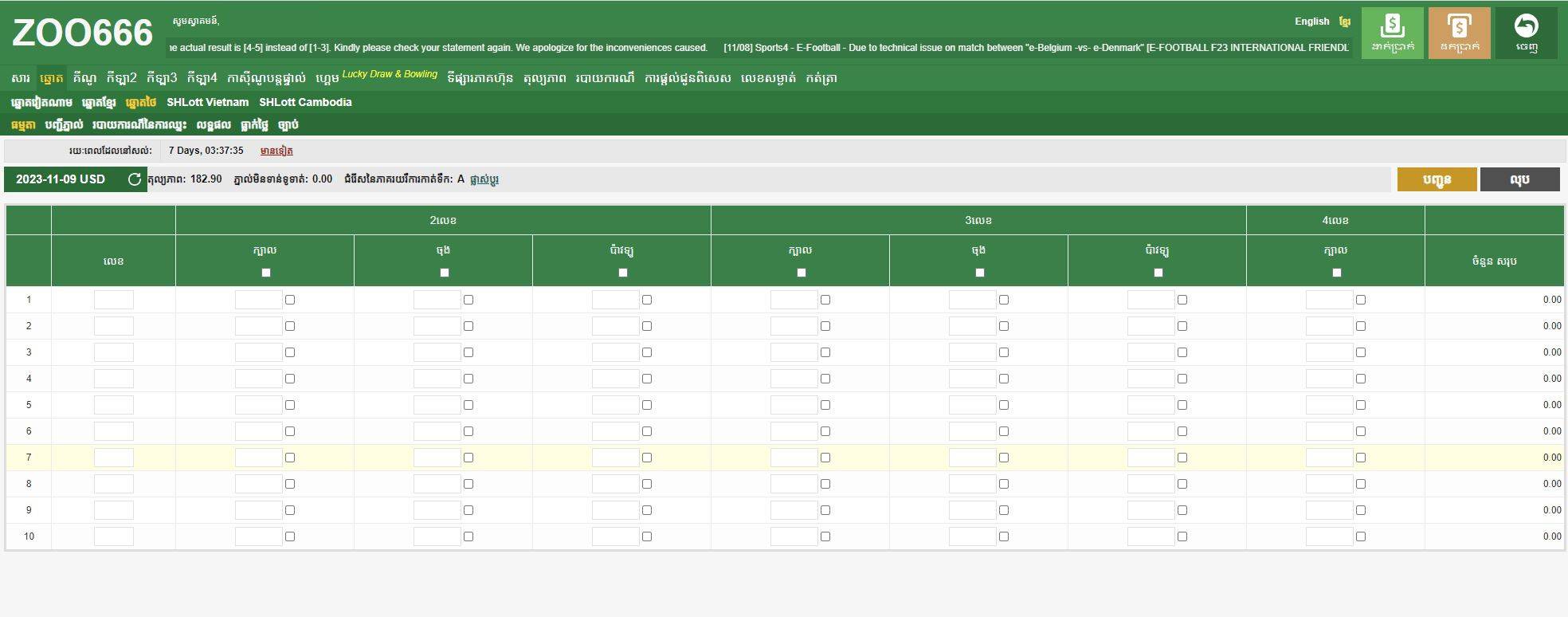Tick the 2លេខ ក្បាល header checkbox

[x=266, y=273]
